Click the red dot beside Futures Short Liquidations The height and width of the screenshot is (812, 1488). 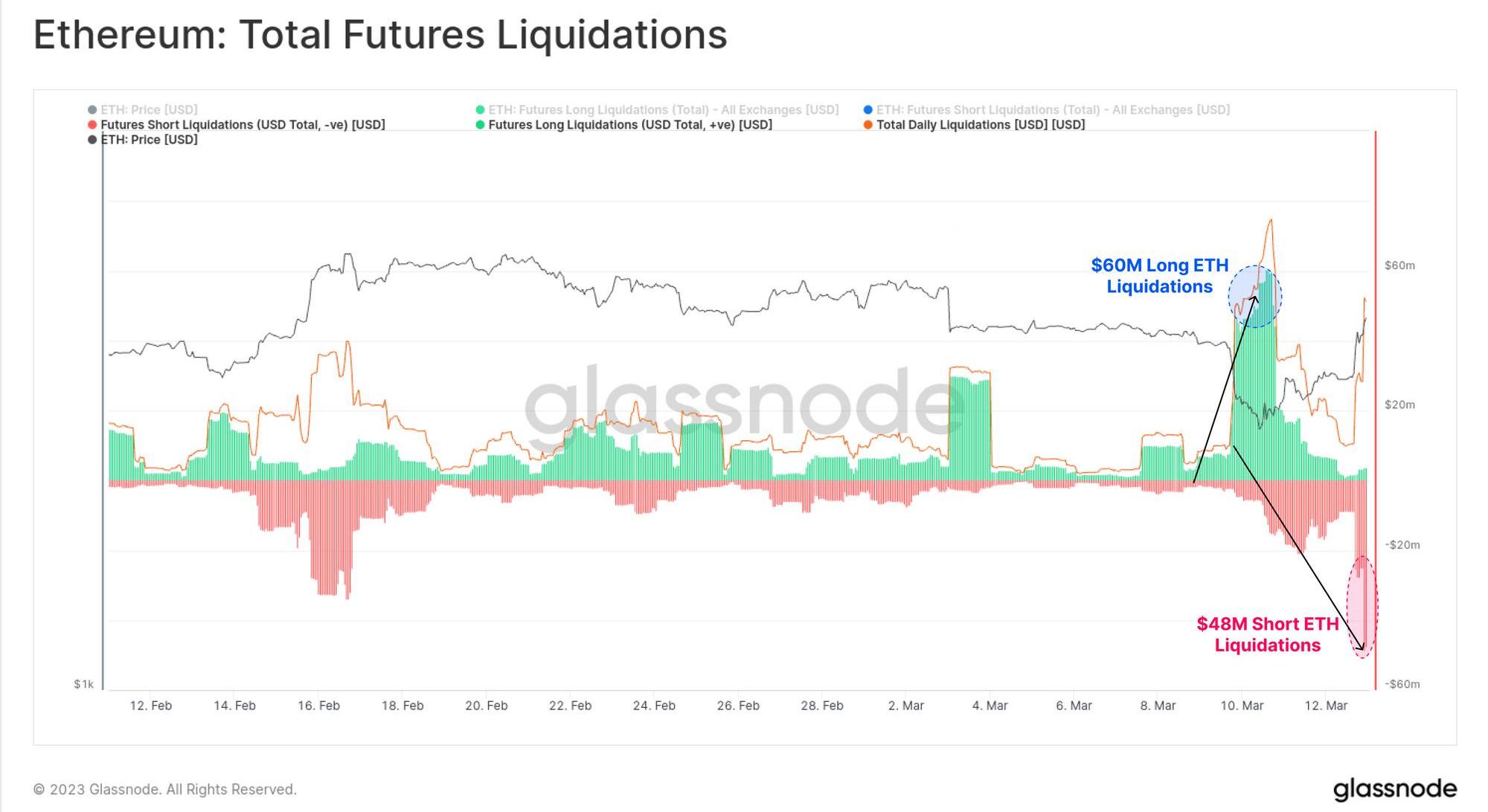click(x=92, y=125)
